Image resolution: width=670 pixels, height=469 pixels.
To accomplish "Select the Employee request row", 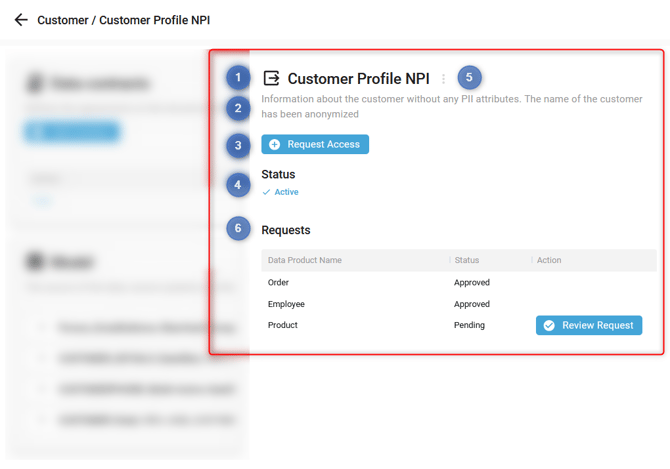I will pos(459,304).
